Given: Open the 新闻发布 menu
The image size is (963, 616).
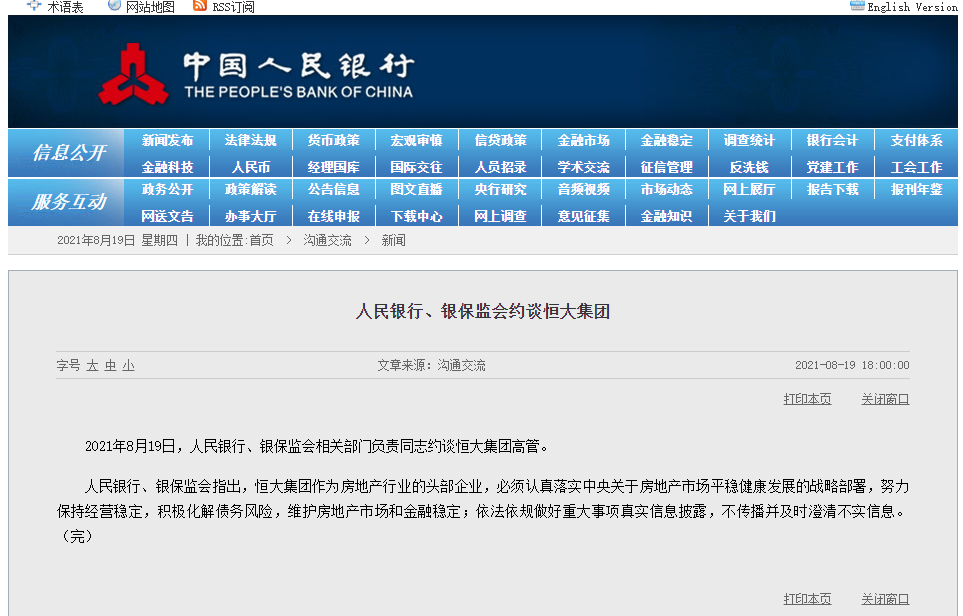Looking at the screenshot, I should click(167, 141).
